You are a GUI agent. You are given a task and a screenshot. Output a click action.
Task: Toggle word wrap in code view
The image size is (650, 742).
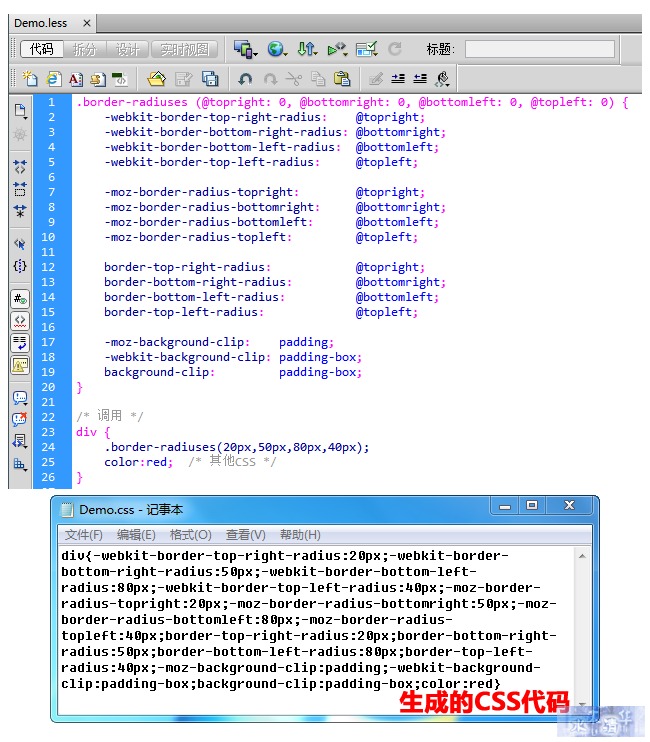click(x=20, y=343)
